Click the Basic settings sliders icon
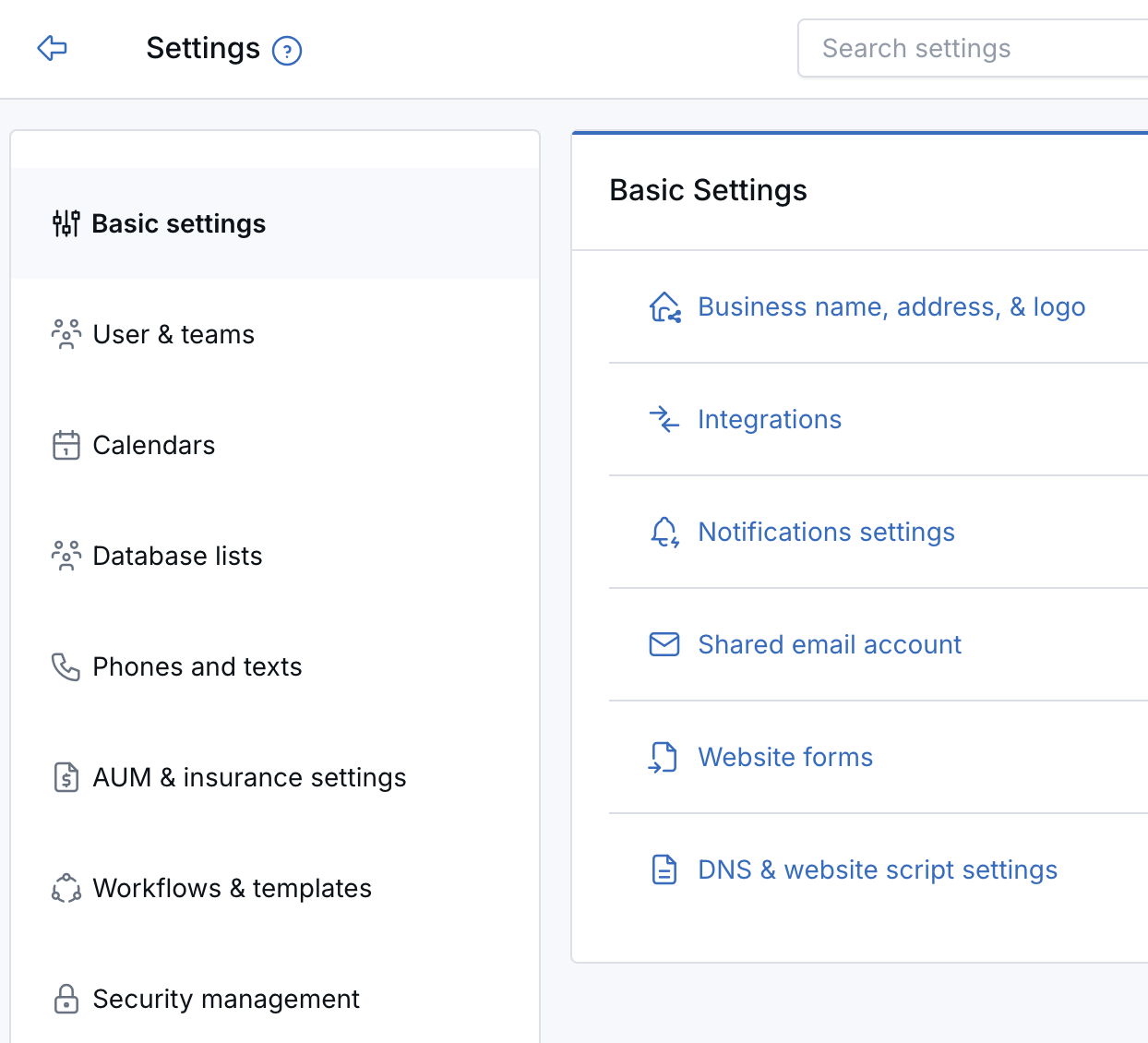Image resolution: width=1148 pixels, height=1043 pixels. click(x=66, y=223)
